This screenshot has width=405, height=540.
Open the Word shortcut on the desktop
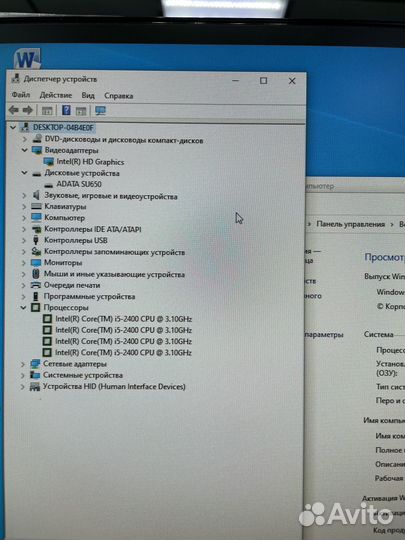pos(28,59)
